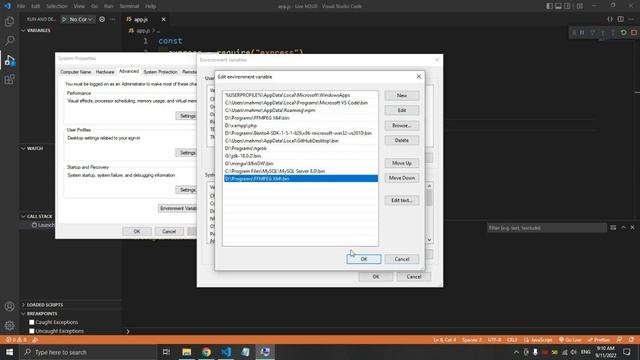The height and width of the screenshot is (360, 640).
Task: Toggle the secondary side bar layout icon
Action: coord(567,6)
